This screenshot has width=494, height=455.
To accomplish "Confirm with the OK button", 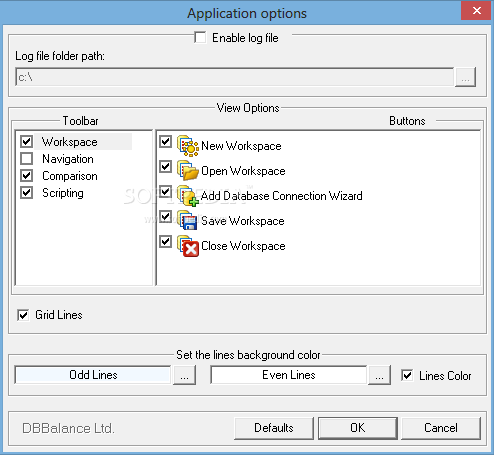I will 358,428.
